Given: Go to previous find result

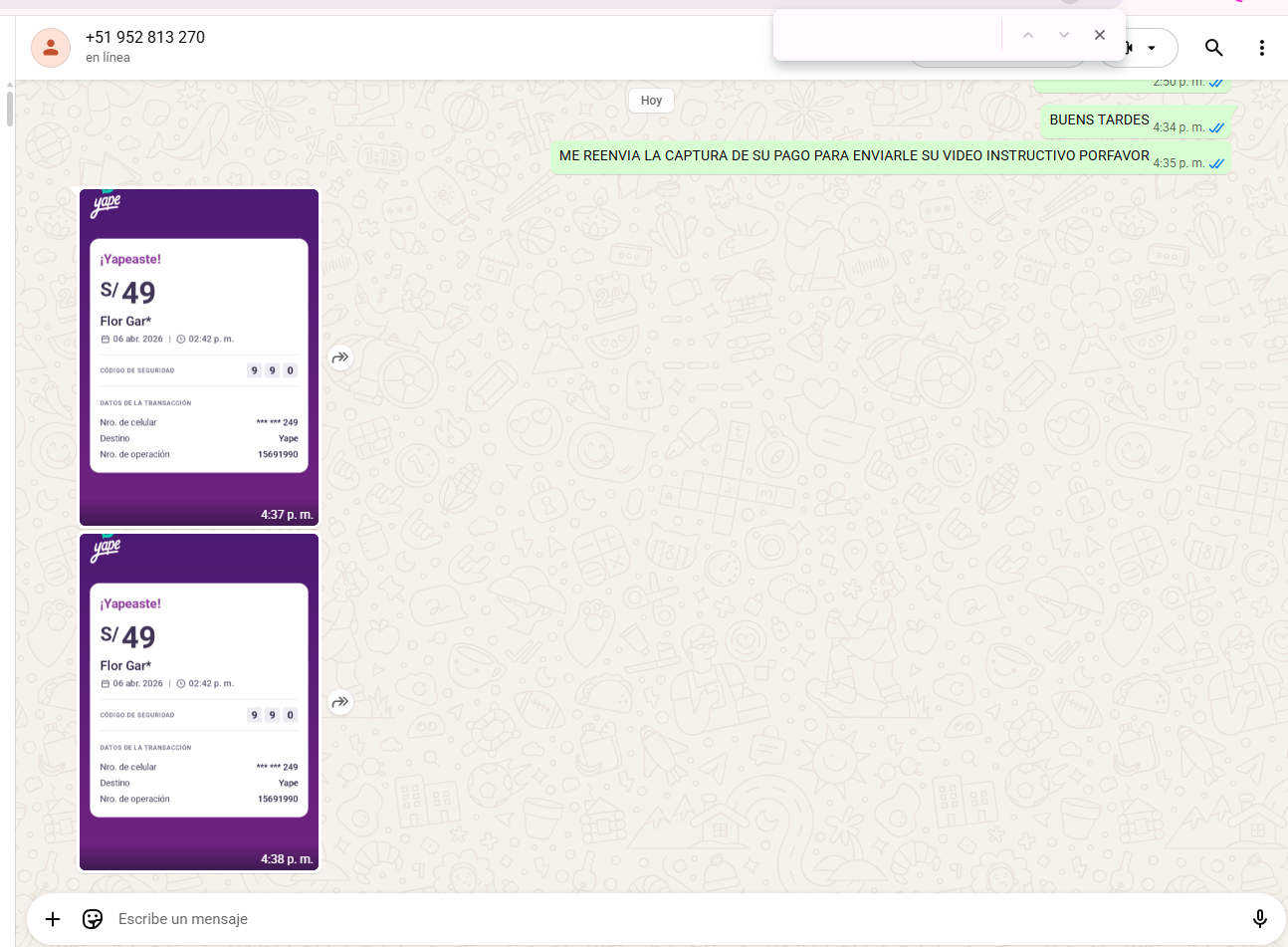Looking at the screenshot, I should 1028,35.
